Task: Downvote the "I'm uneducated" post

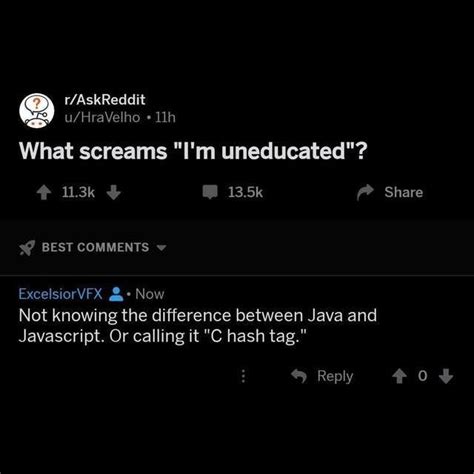Action: click(114, 192)
